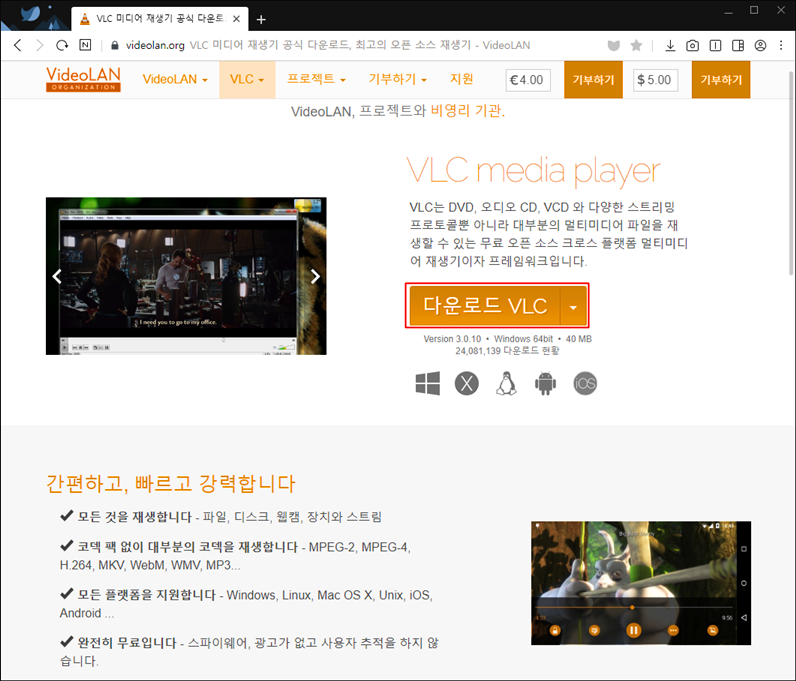Click the toolbar icon right of the camera
Image resolution: width=796 pixels, height=681 pixels.
715,46
